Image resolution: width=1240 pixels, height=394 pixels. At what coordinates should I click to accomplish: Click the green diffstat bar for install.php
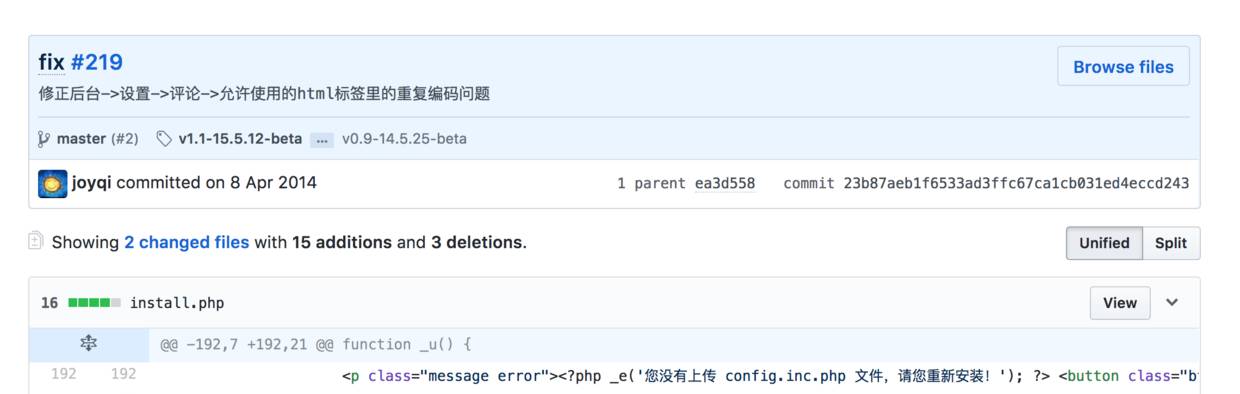click(x=94, y=303)
